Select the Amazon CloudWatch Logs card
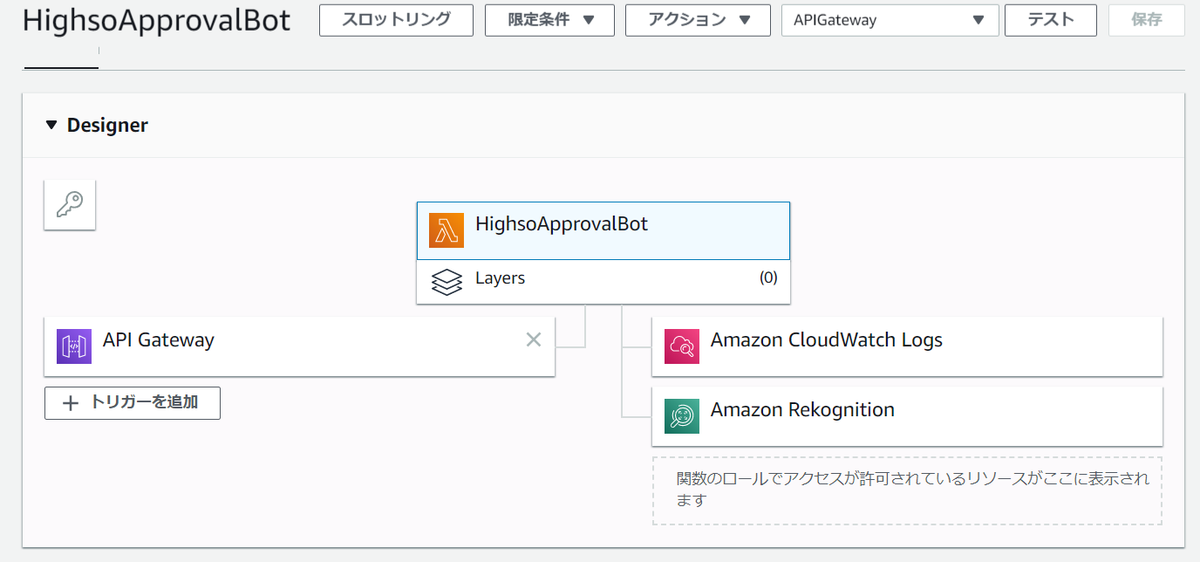The height and width of the screenshot is (562, 1200). tap(907, 346)
